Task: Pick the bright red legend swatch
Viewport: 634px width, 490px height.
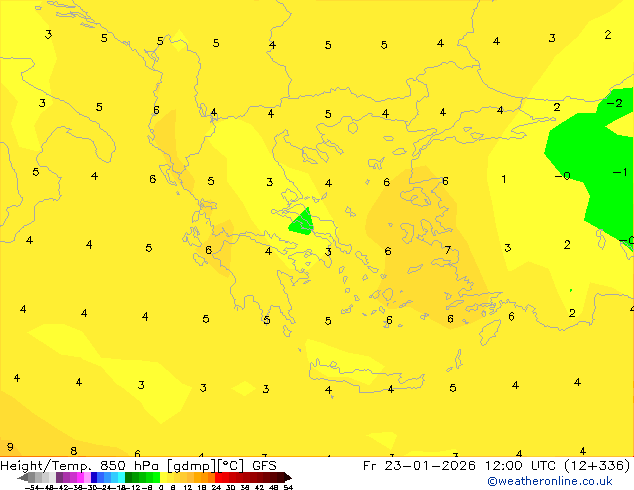Action: click(218, 478)
